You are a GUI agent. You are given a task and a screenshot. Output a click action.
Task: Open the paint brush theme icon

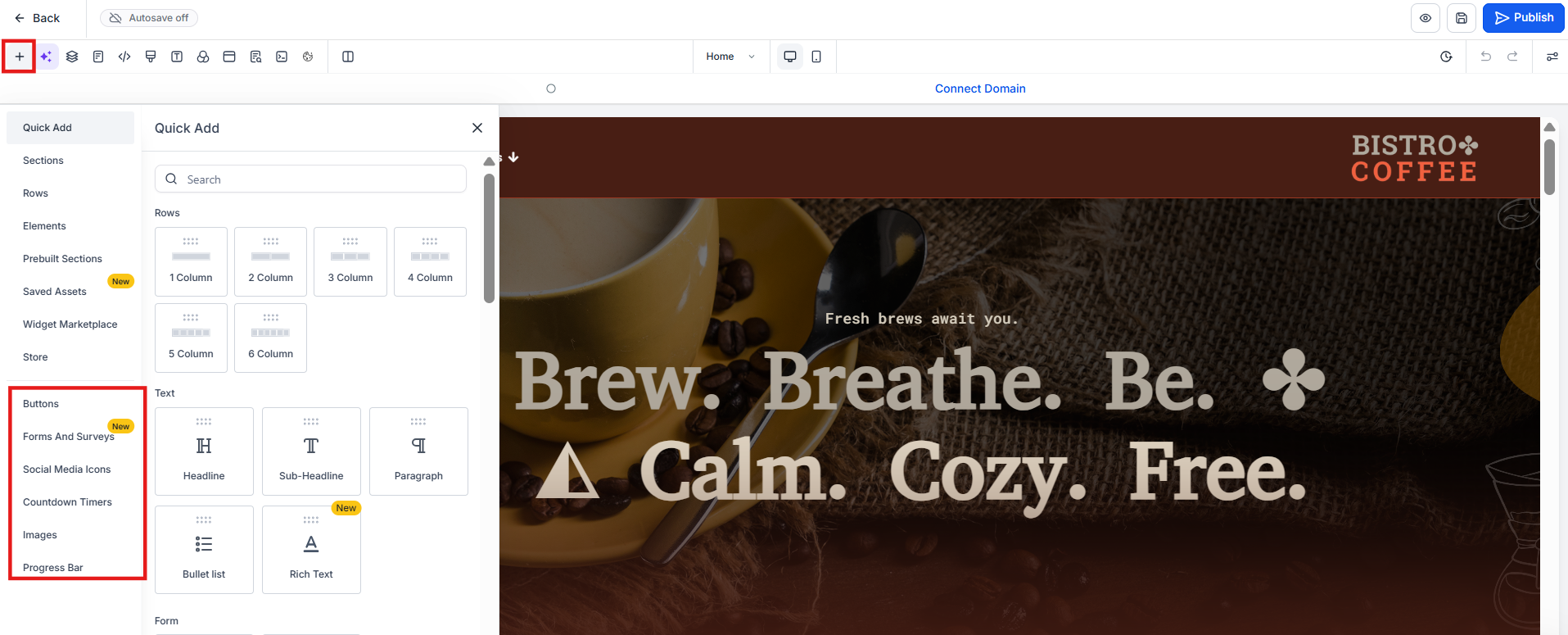click(151, 57)
